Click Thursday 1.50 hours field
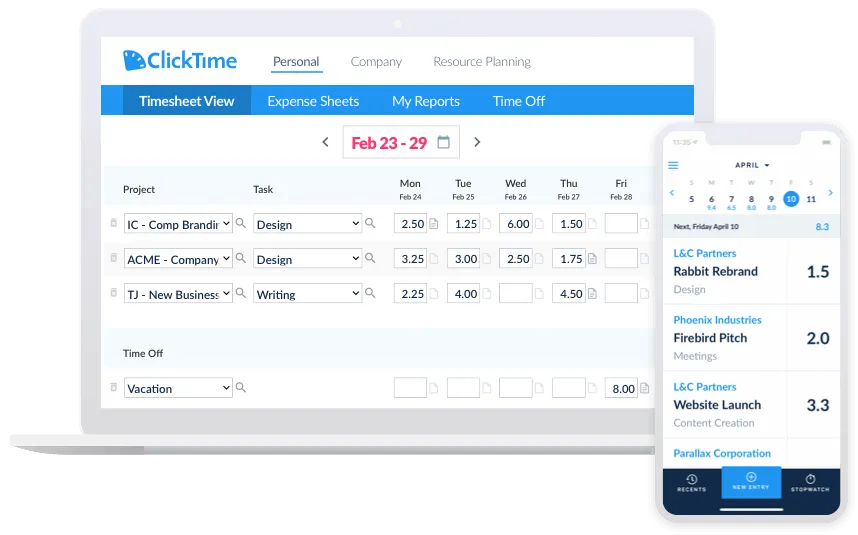Viewport: 858px width, 535px height. pyautogui.click(x=569, y=224)
